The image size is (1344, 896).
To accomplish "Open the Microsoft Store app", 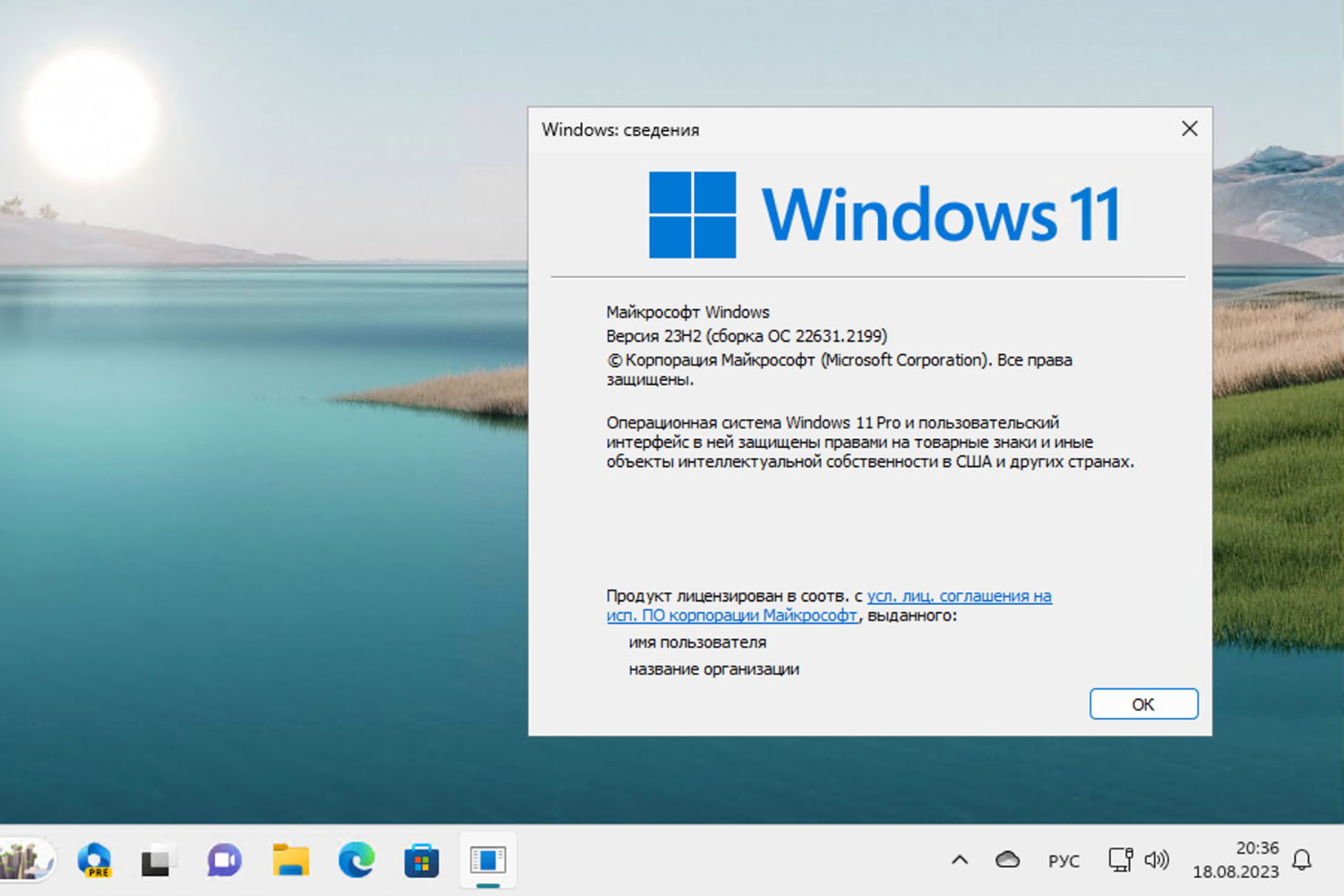I will tap(421, 860).
